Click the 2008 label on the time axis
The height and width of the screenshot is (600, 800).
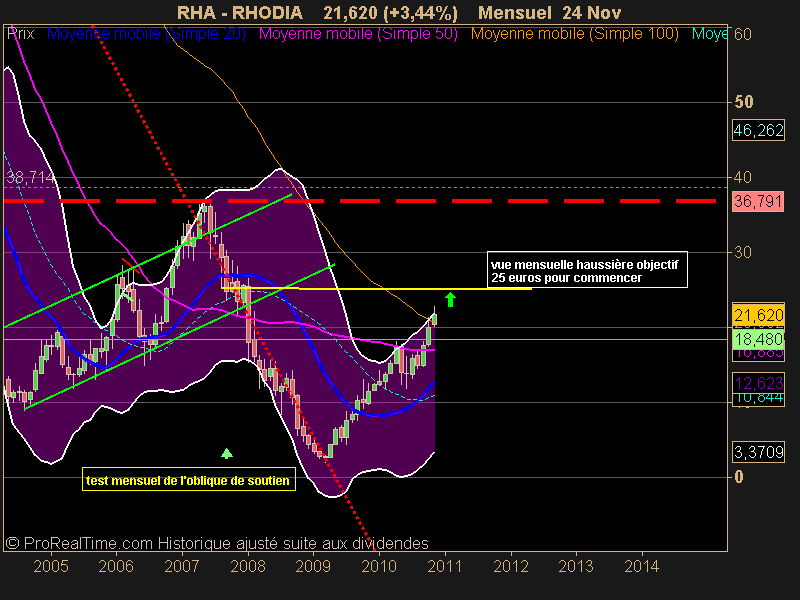[x=248, y=566]
